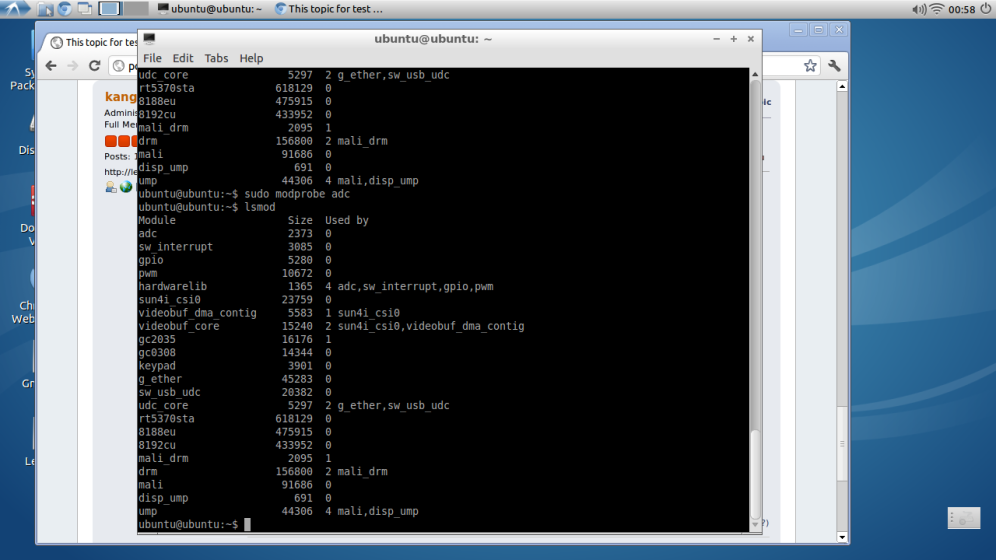
Task: Click the second 'lsmod' command line
Action: (x=207, y=207)
